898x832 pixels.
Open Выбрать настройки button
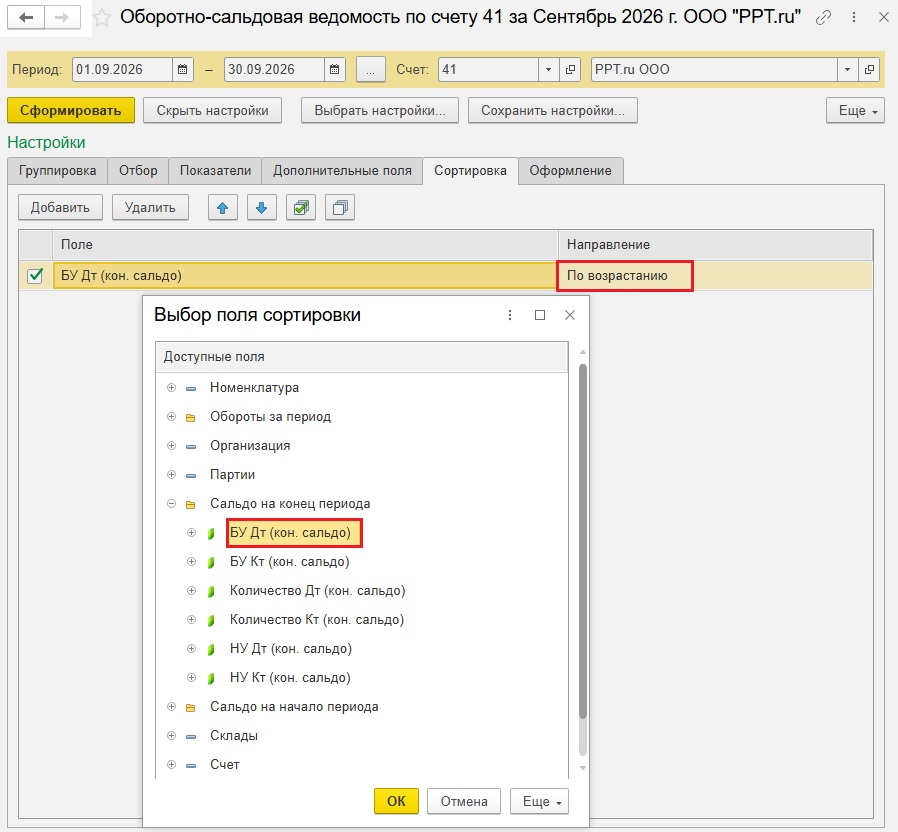(x=380, y=111)
